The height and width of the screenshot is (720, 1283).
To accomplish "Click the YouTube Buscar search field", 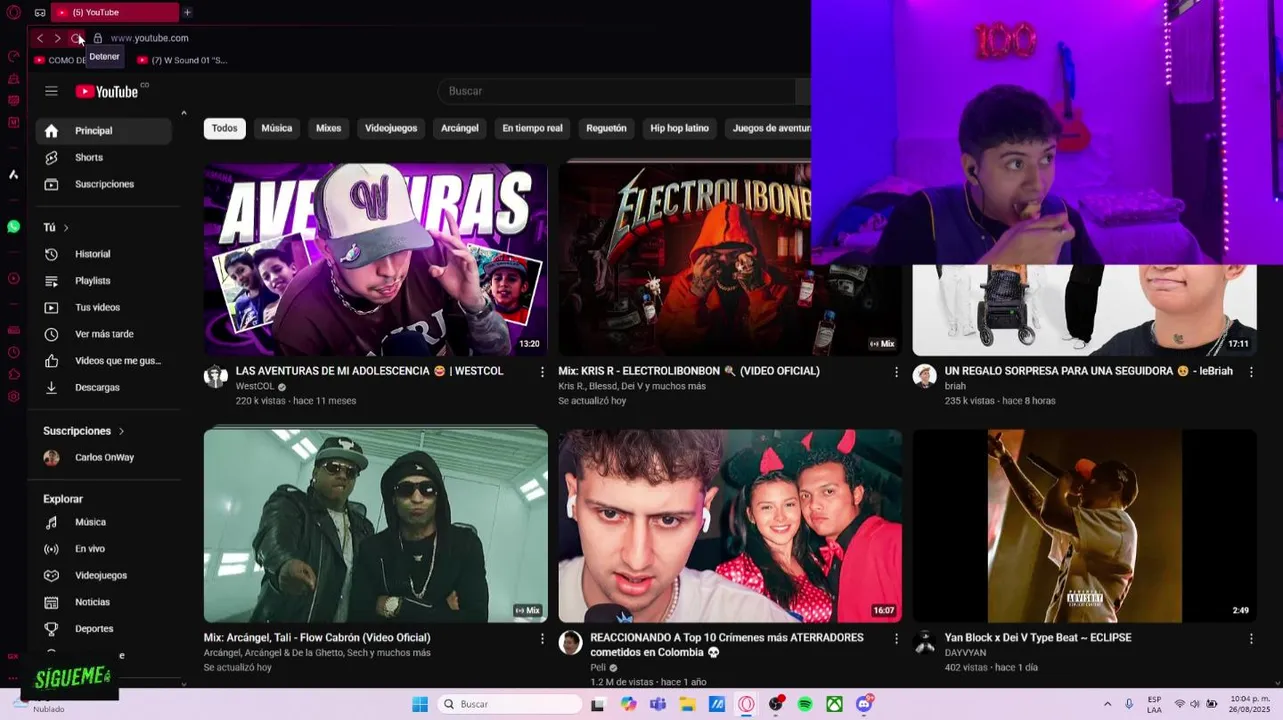I will pyautogui.click(x=617, y=91).
